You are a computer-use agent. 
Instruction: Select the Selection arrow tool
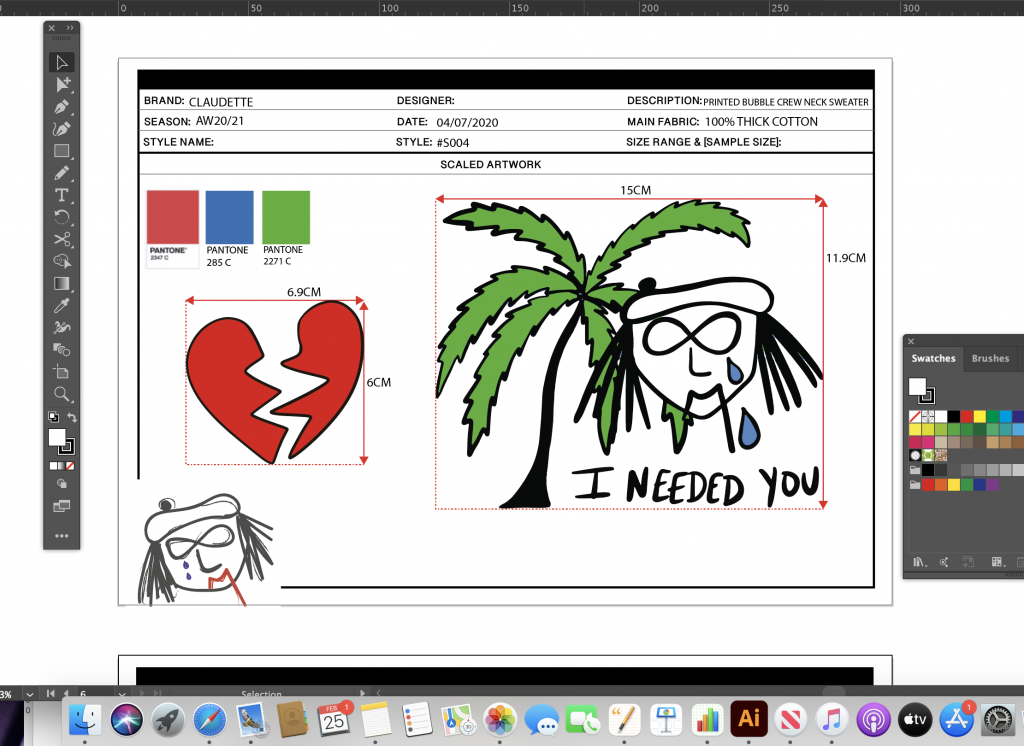(61, 63)
